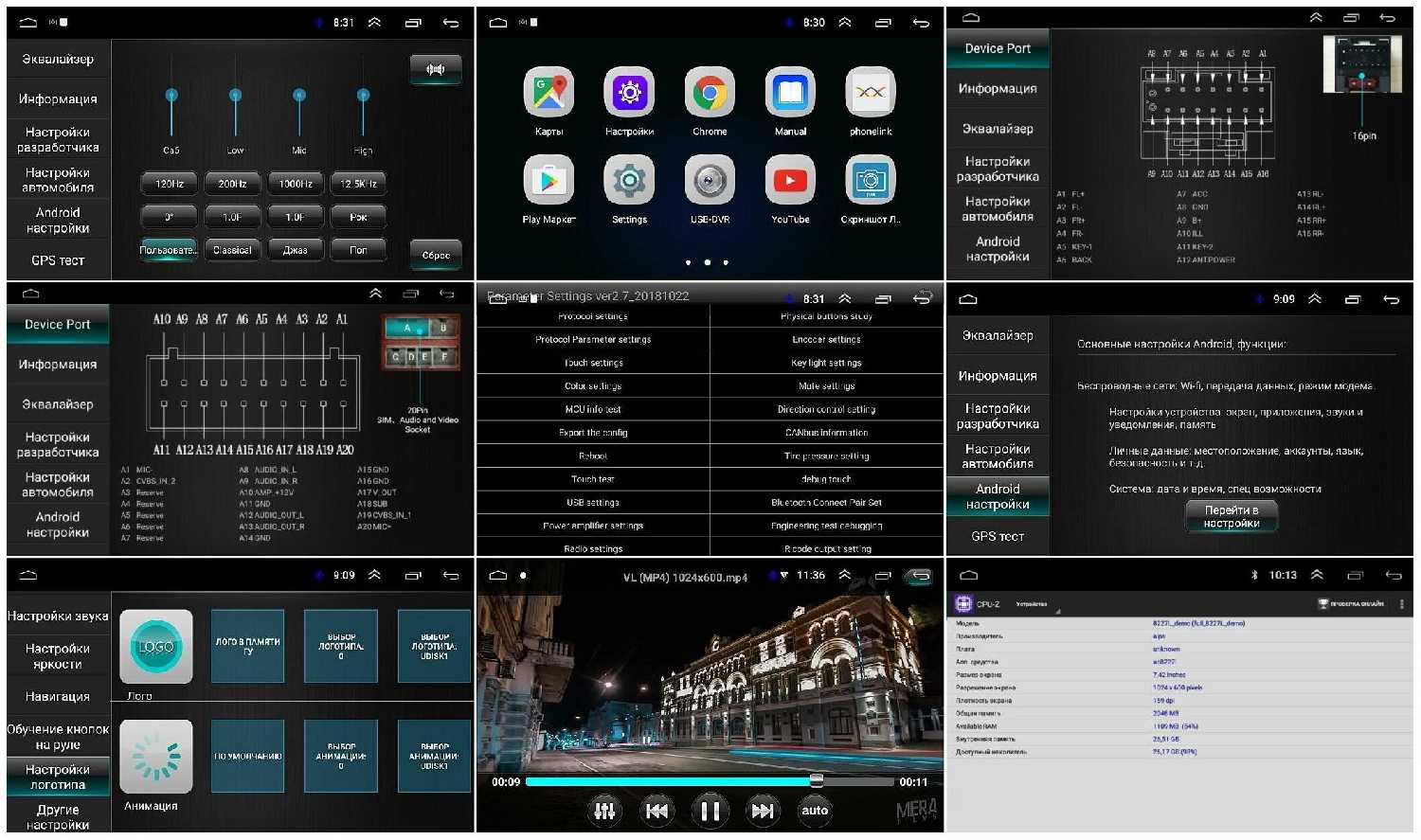Launch the YouTube app

[789, 181]
